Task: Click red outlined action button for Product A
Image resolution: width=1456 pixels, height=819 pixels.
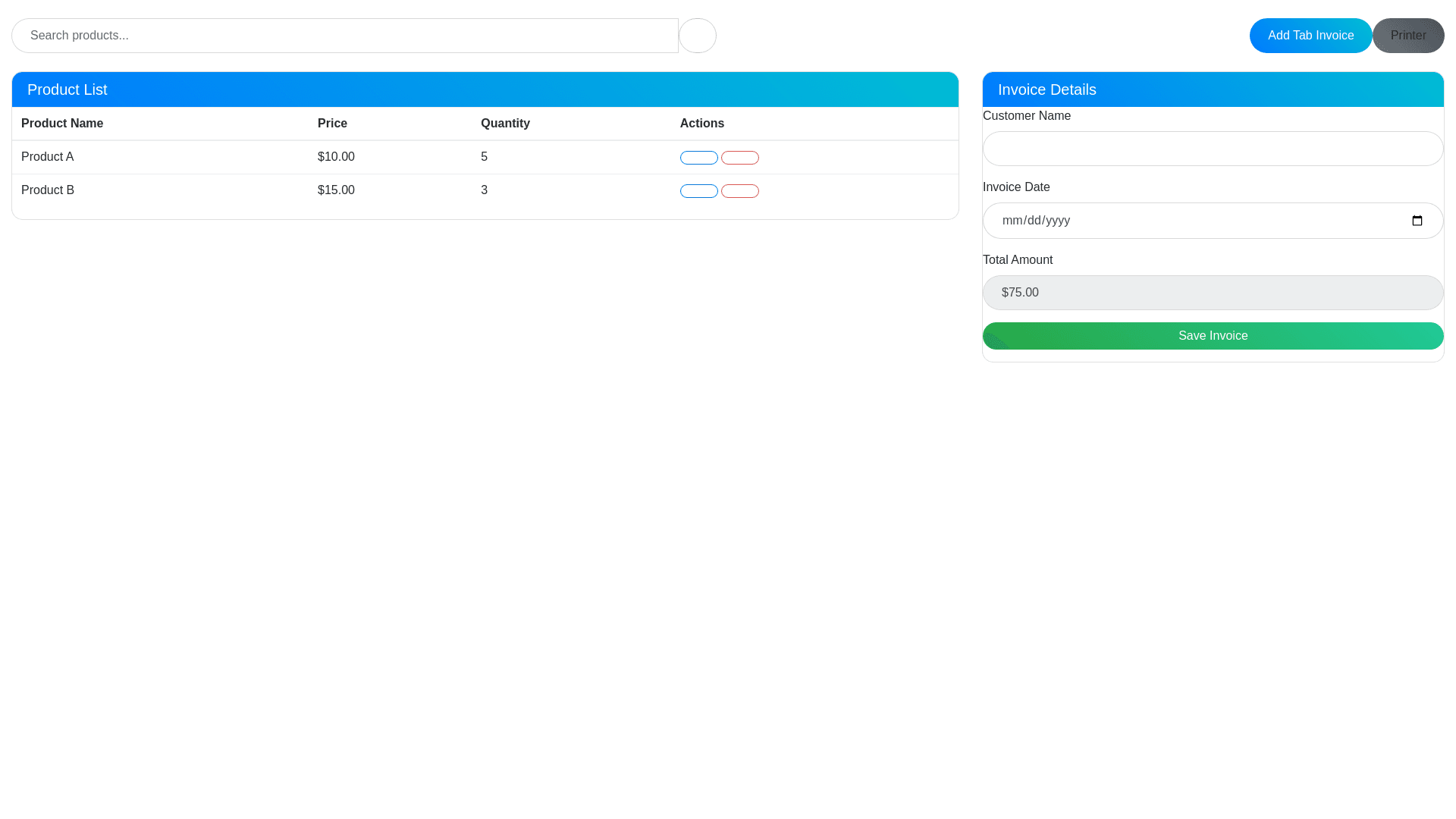Action: click(739, 158)
